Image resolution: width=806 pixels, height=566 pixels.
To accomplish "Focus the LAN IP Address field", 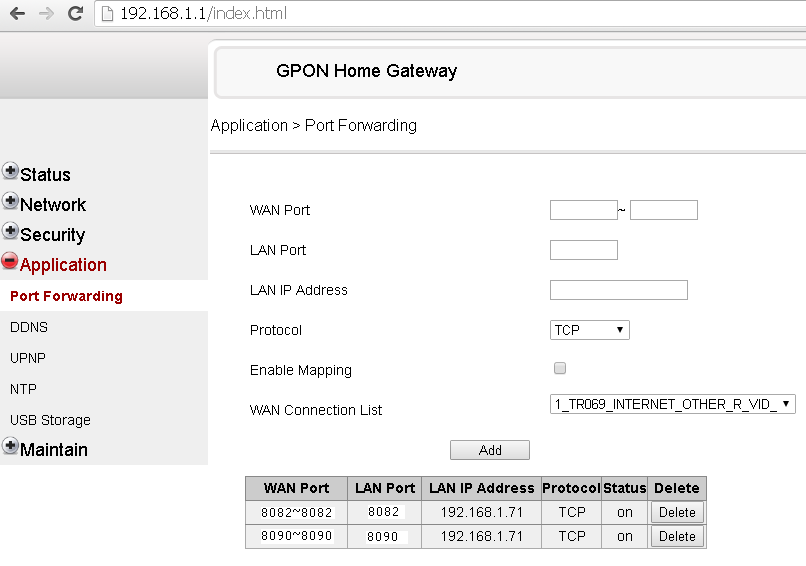I will tap(618, 290).
